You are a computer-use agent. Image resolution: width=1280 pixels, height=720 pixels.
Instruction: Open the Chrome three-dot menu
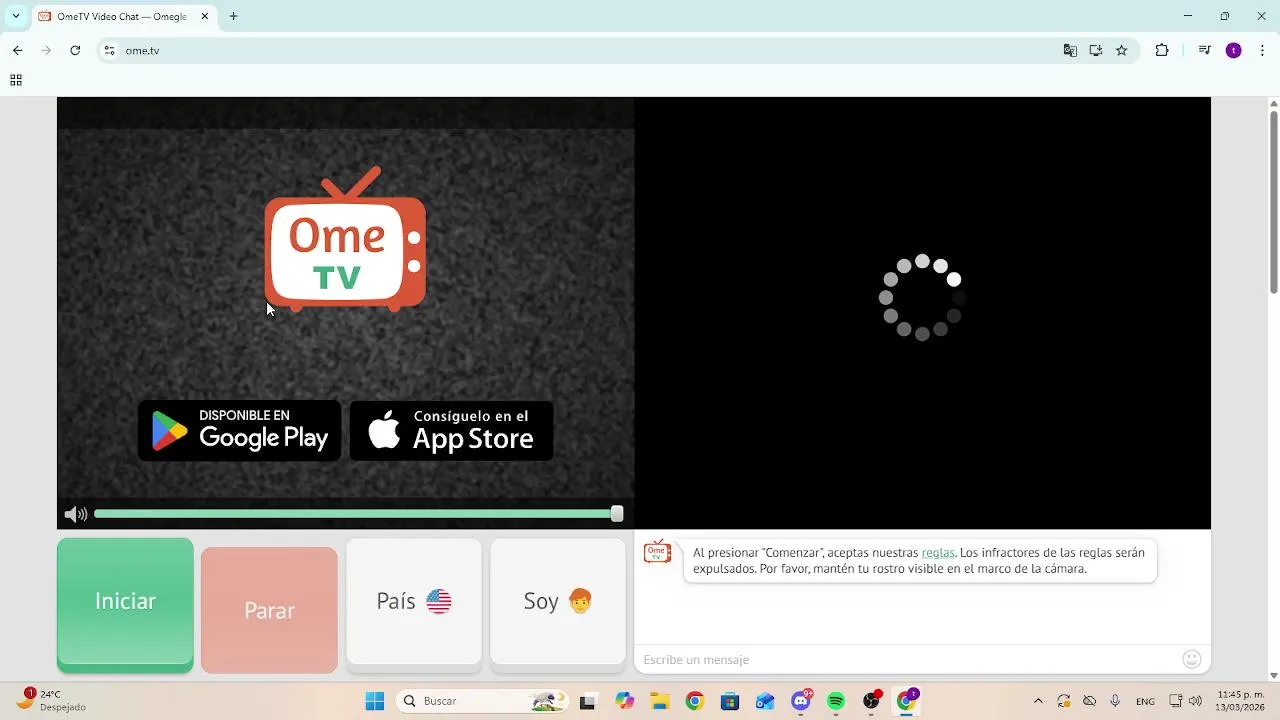pos(1262,50)
